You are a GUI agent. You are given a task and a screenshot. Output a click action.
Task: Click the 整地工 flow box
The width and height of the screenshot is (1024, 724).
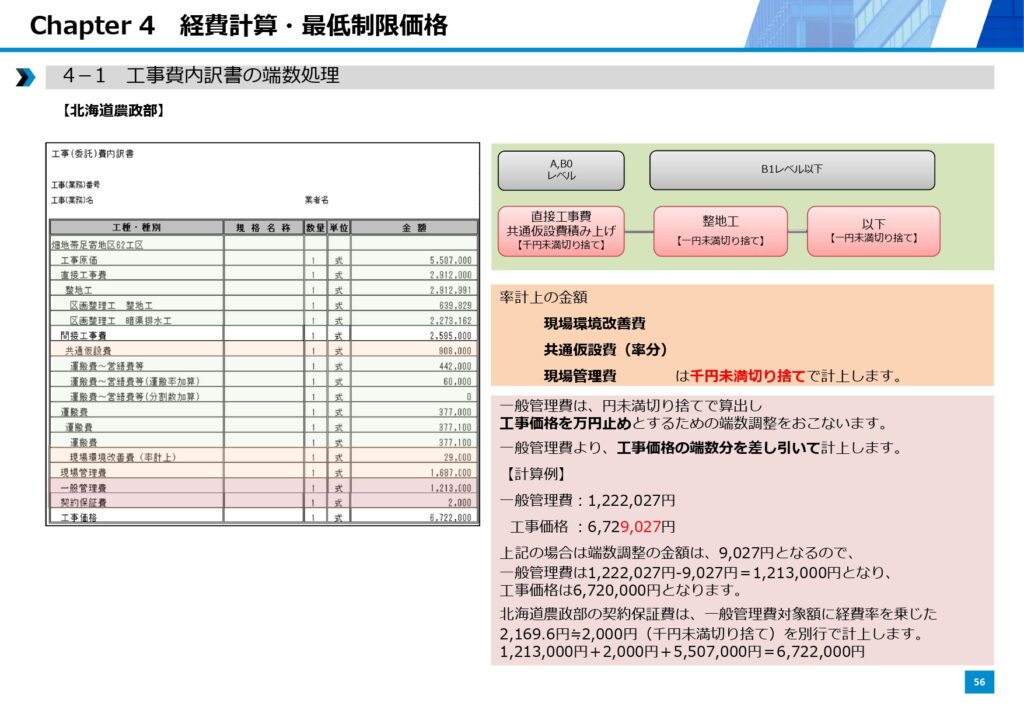point(720,230)
